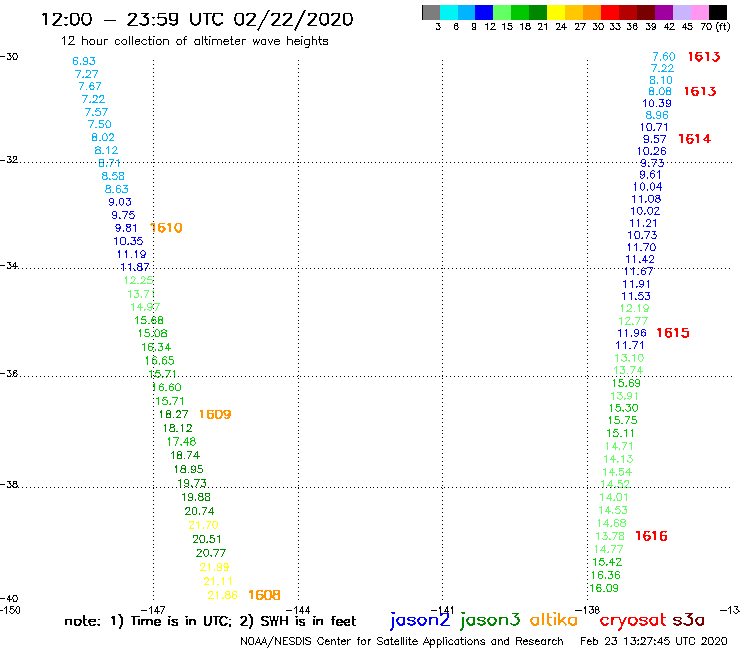Select the wave height value '11.96'
740x650 pixels.
tap(632, 333)
